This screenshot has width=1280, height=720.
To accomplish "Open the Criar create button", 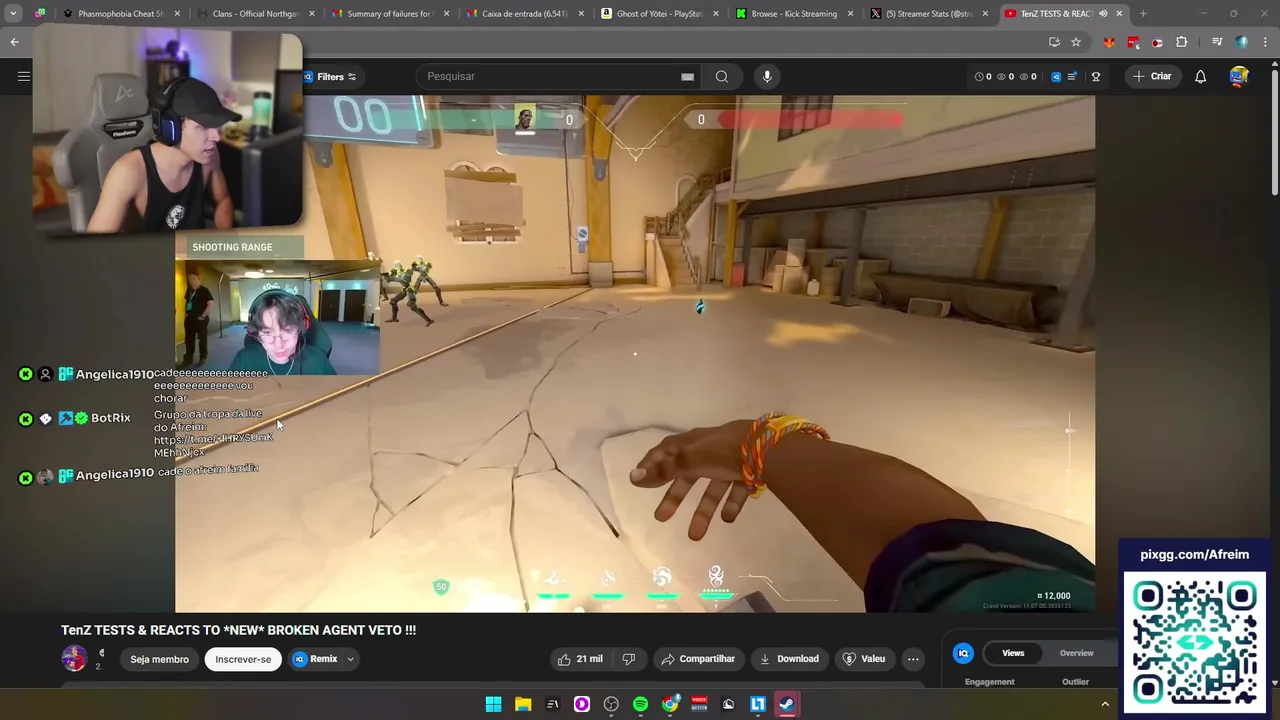I will point(1151,76).
